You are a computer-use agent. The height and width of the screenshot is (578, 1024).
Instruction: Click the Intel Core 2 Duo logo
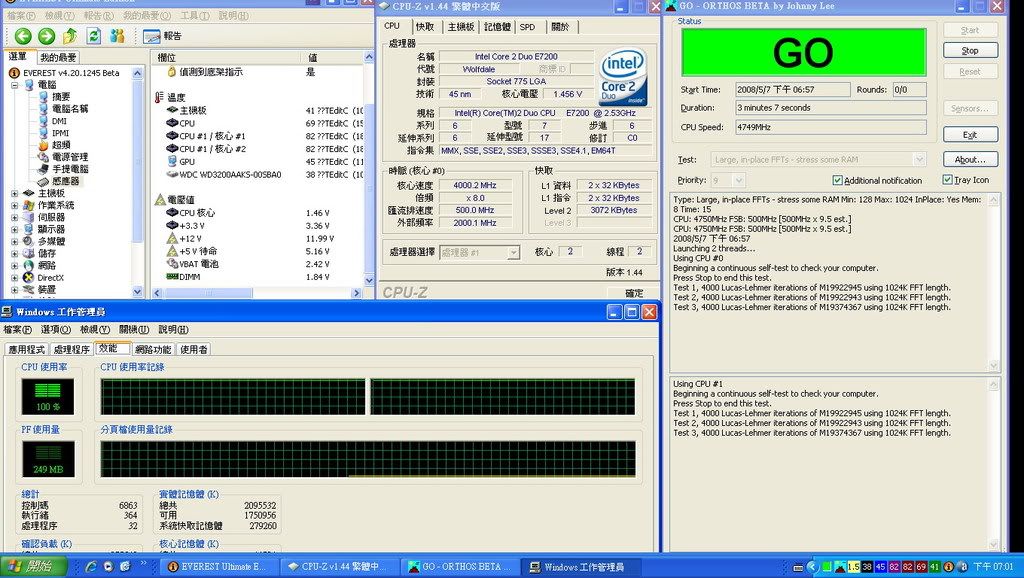point(623,76)
